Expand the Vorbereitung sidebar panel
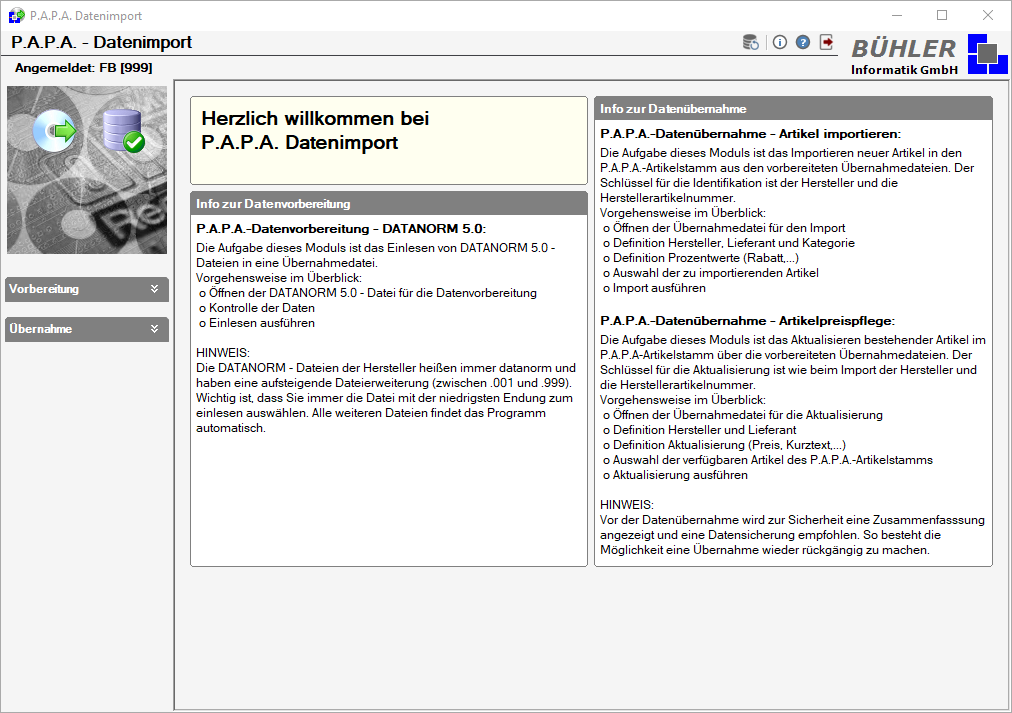Image resolution: width=1012 pixels, height=713 pixels. click(x=86, y=289)
